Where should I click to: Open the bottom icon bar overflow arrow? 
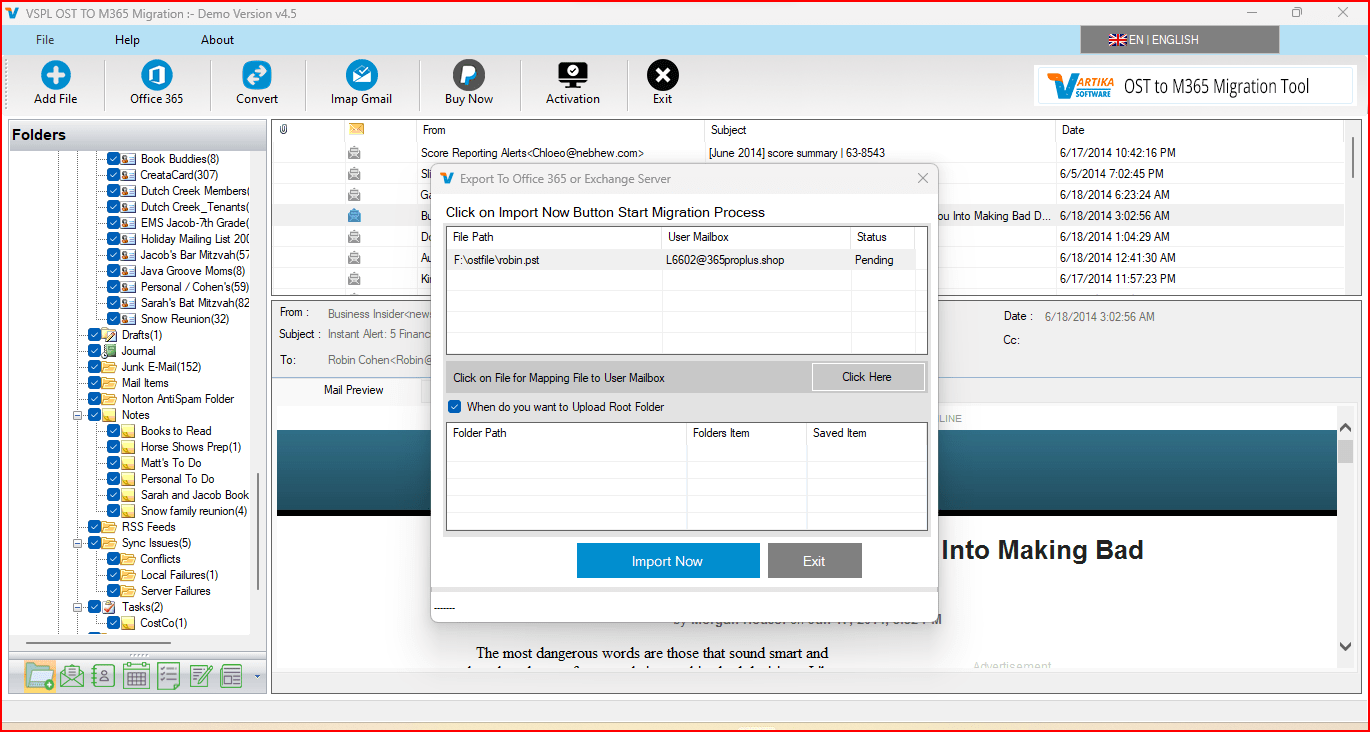pos(257,677)
